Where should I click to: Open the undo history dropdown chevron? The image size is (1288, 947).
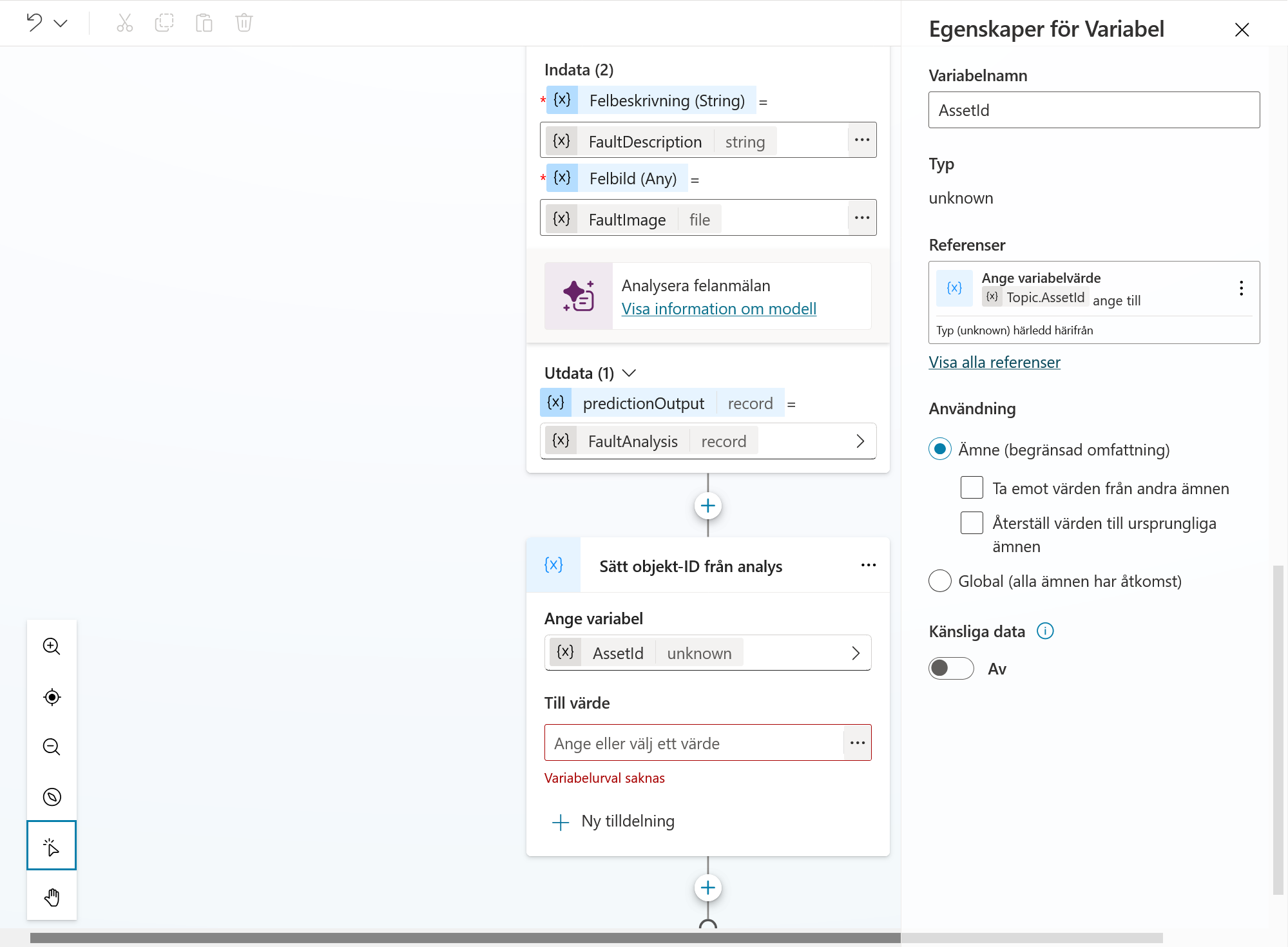point(61,24)
